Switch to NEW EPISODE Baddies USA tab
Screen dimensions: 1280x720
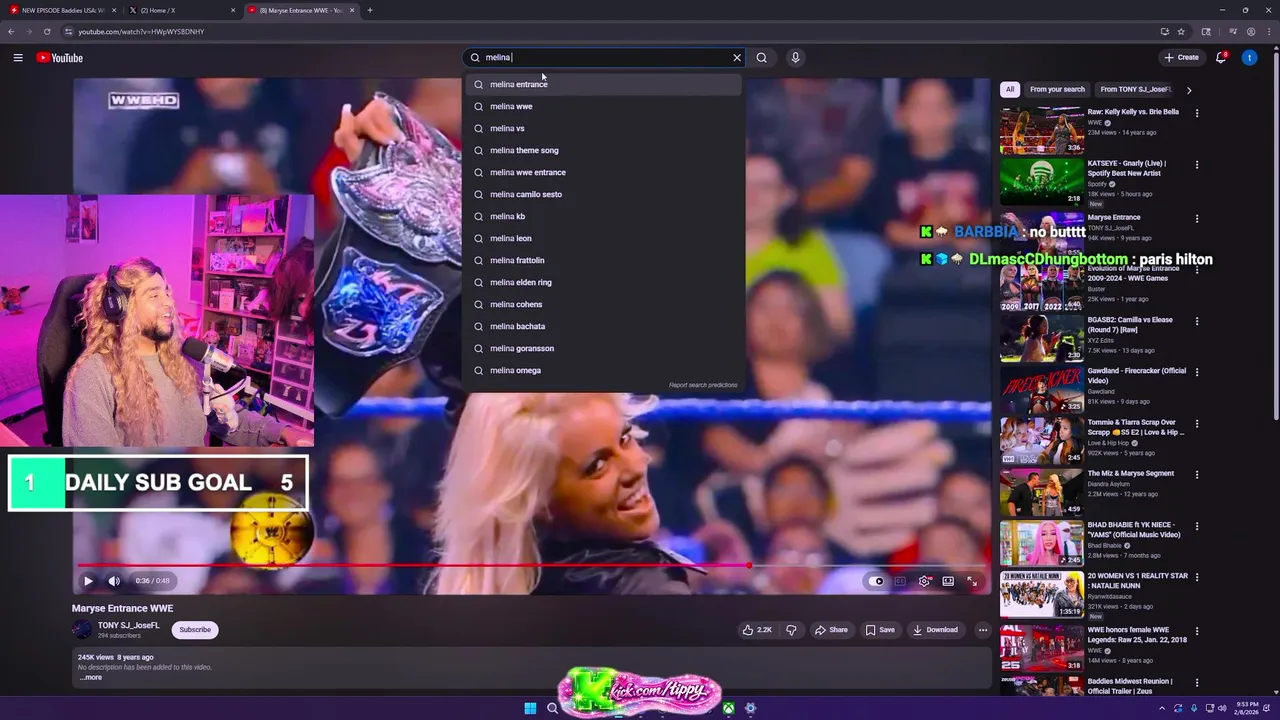pos(62,10)
